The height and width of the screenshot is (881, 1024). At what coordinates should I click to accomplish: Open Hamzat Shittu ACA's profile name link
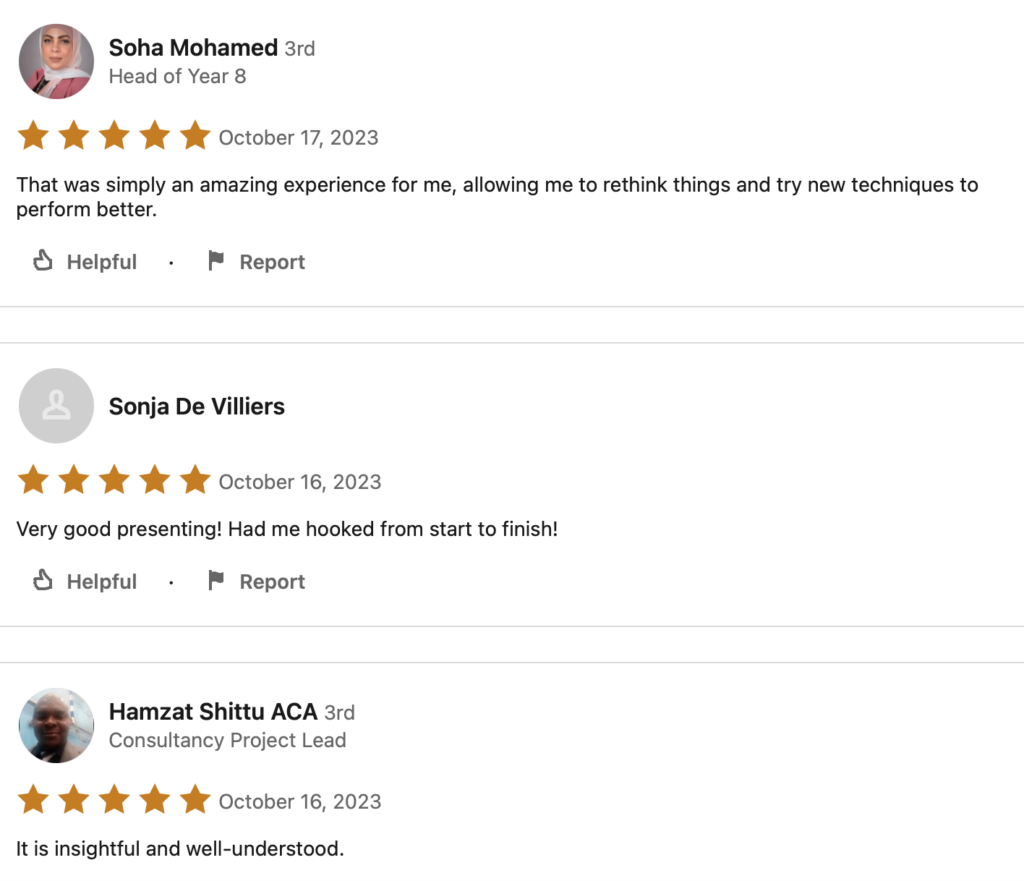(x=213, y=712)
